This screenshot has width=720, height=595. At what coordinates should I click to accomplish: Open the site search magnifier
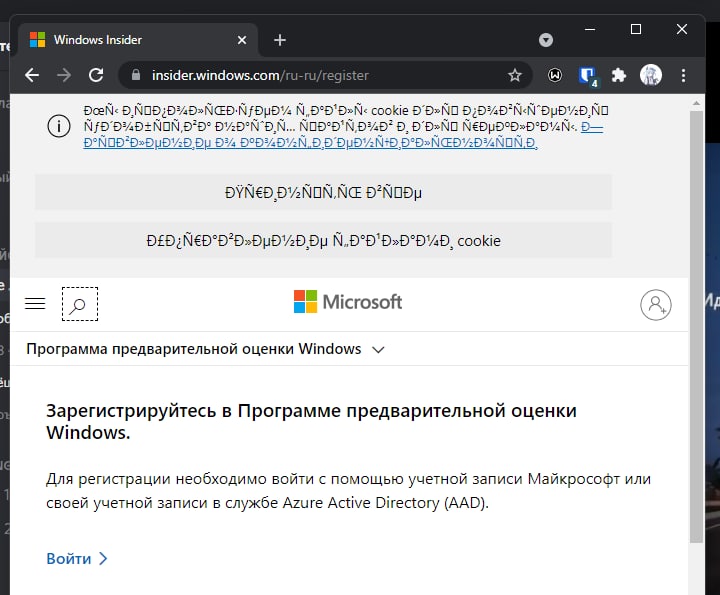(80, 304)
